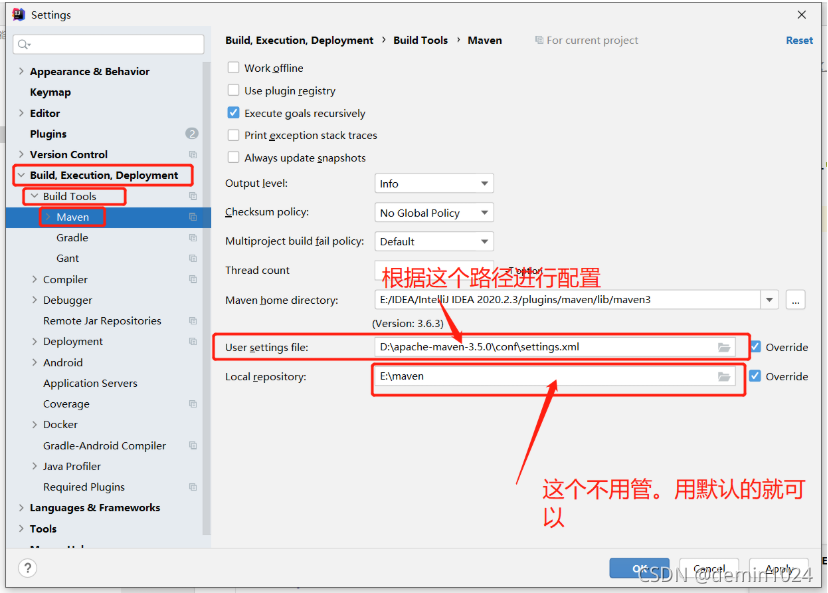Expand Languages & Frameworks section
The width and height of the screenshot is (828, 593).
click(21, 508)
